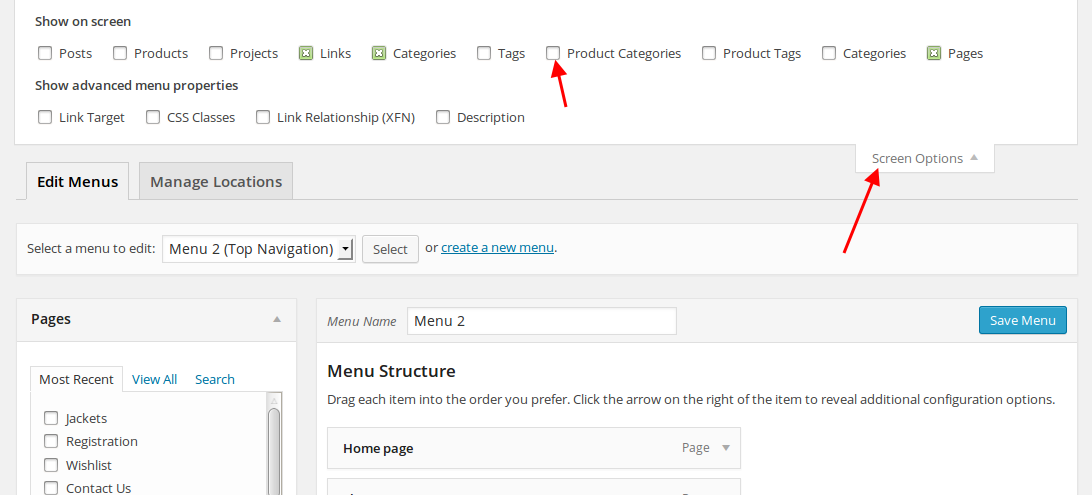The image size is (1092, 495).
Task: Select the Contact Us page checkbox
Action: [51, 487]
